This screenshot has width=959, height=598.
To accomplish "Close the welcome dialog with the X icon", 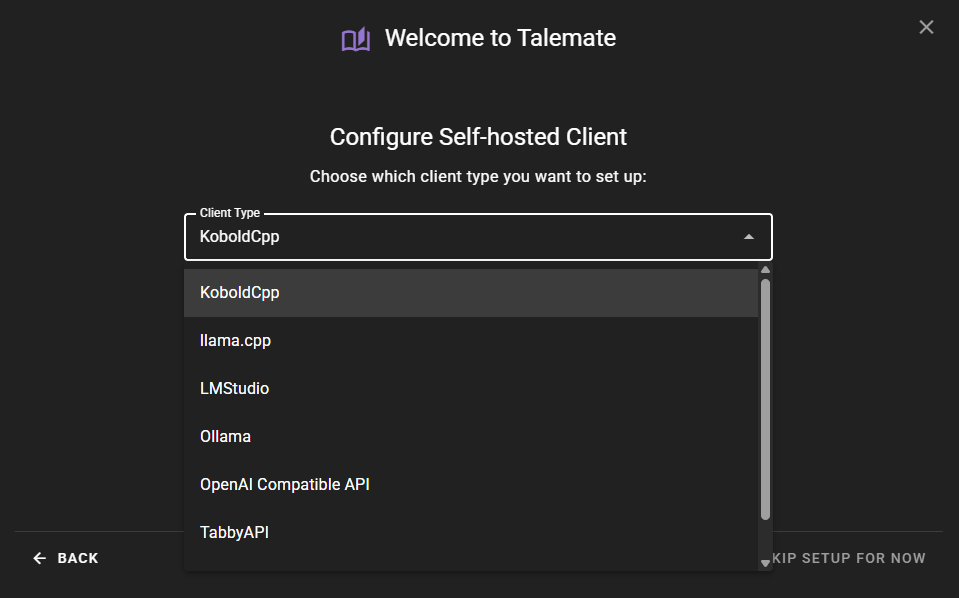I will (x=926, y=27).
